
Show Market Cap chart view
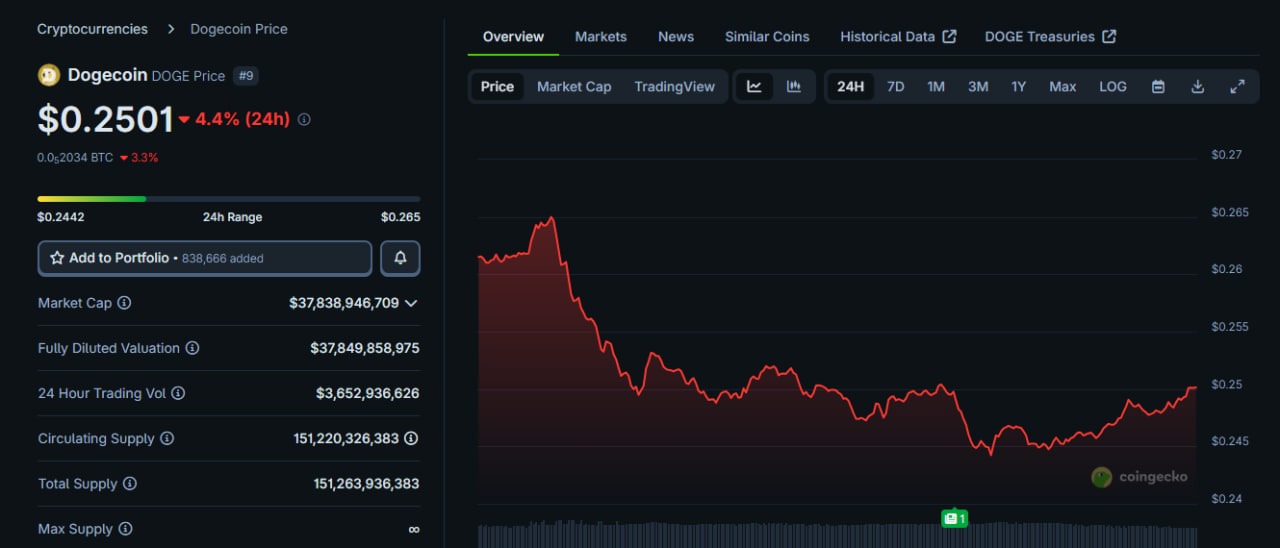click(573, 87)
